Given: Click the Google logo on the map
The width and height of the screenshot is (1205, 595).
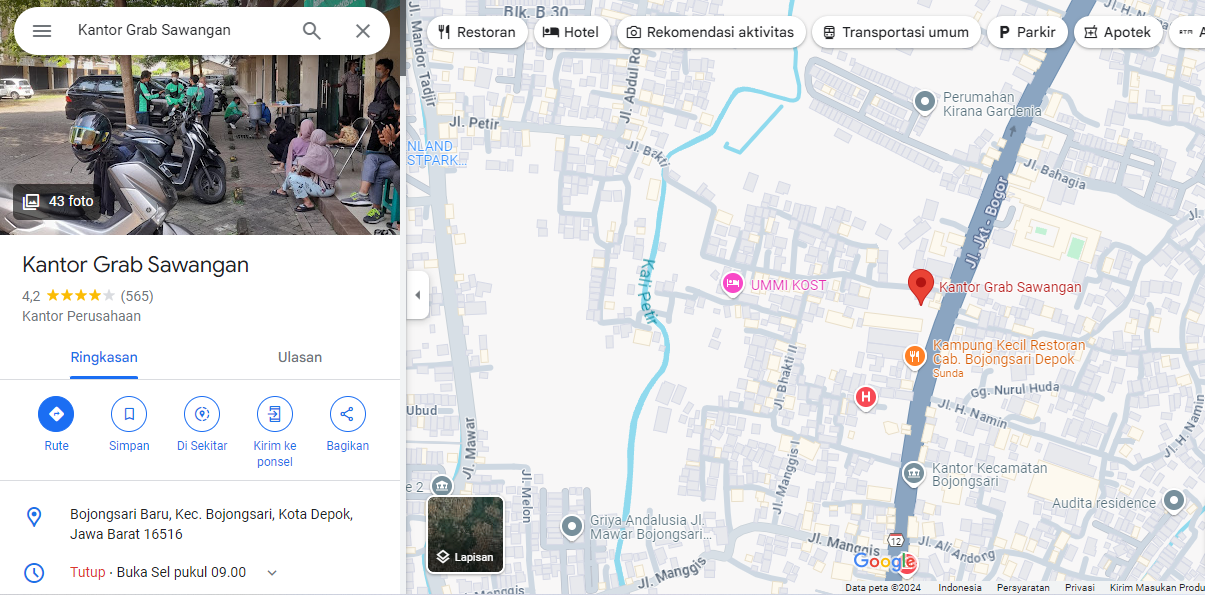Looking at the screenshot, I should 885,562.
